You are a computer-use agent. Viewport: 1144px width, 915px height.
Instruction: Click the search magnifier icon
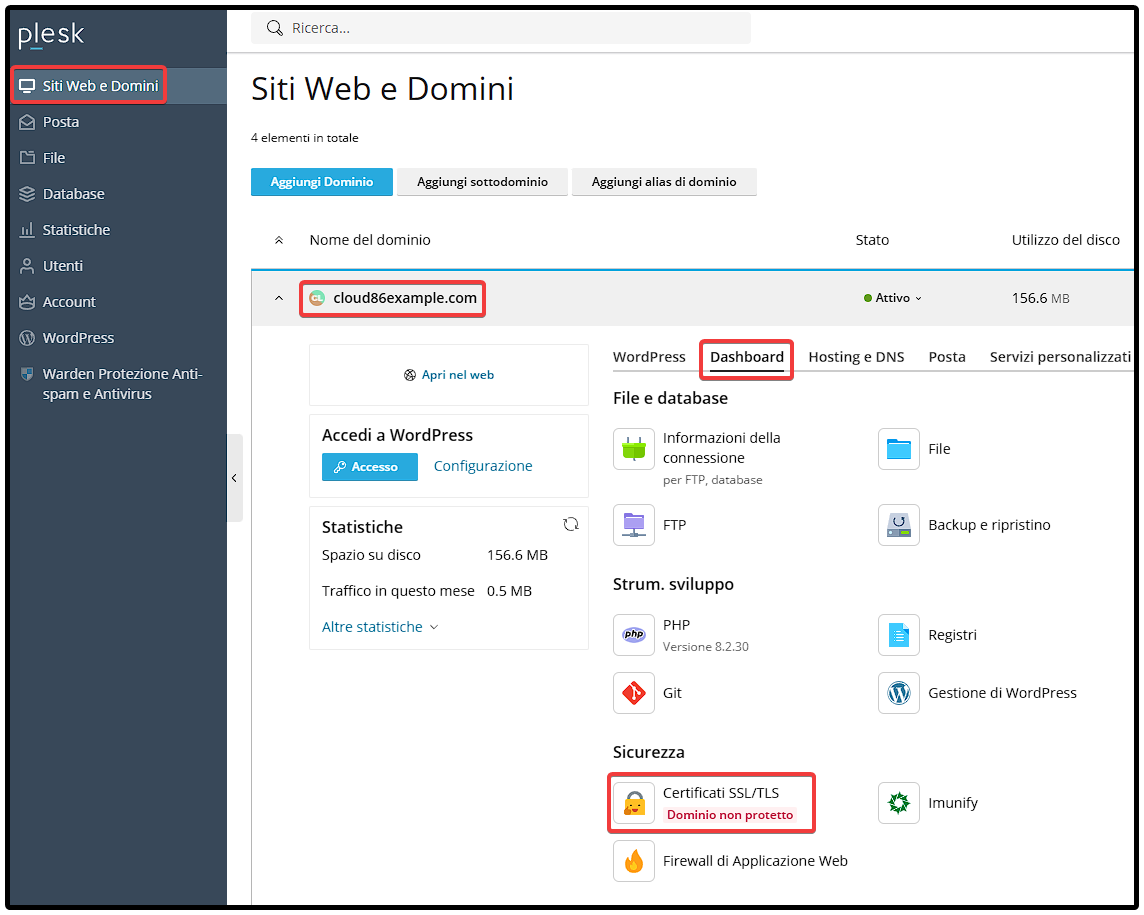274,28
